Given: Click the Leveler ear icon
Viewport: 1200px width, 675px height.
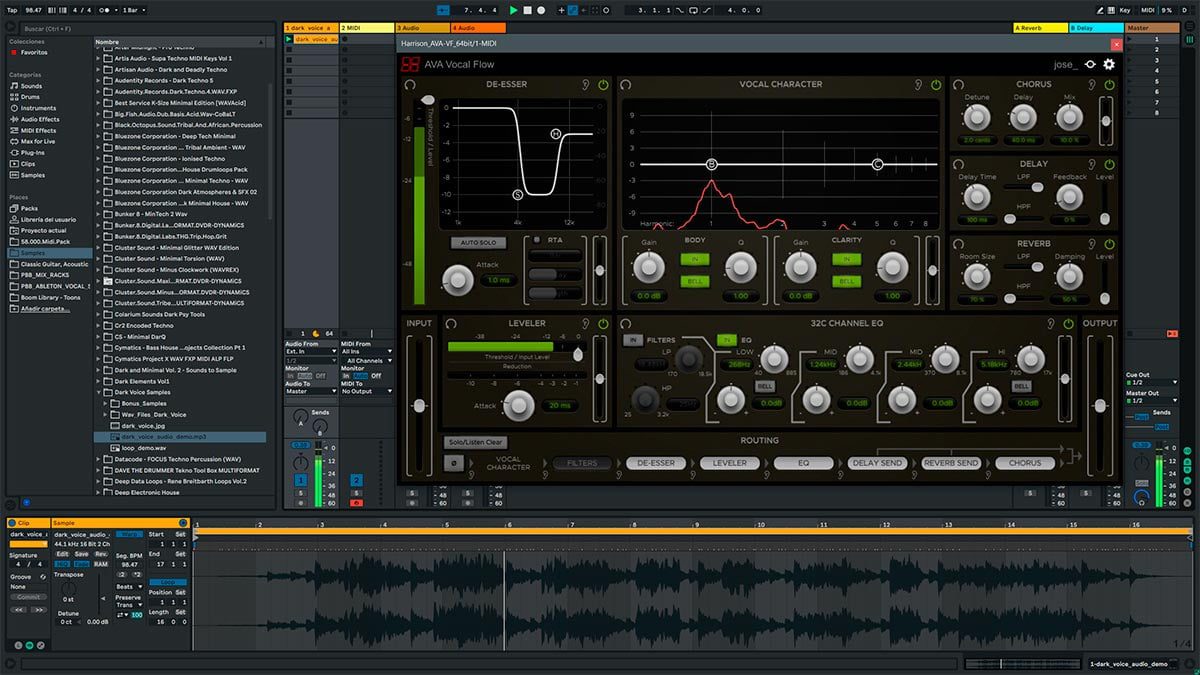Looking at the screenshot, I should pos(585,324).
